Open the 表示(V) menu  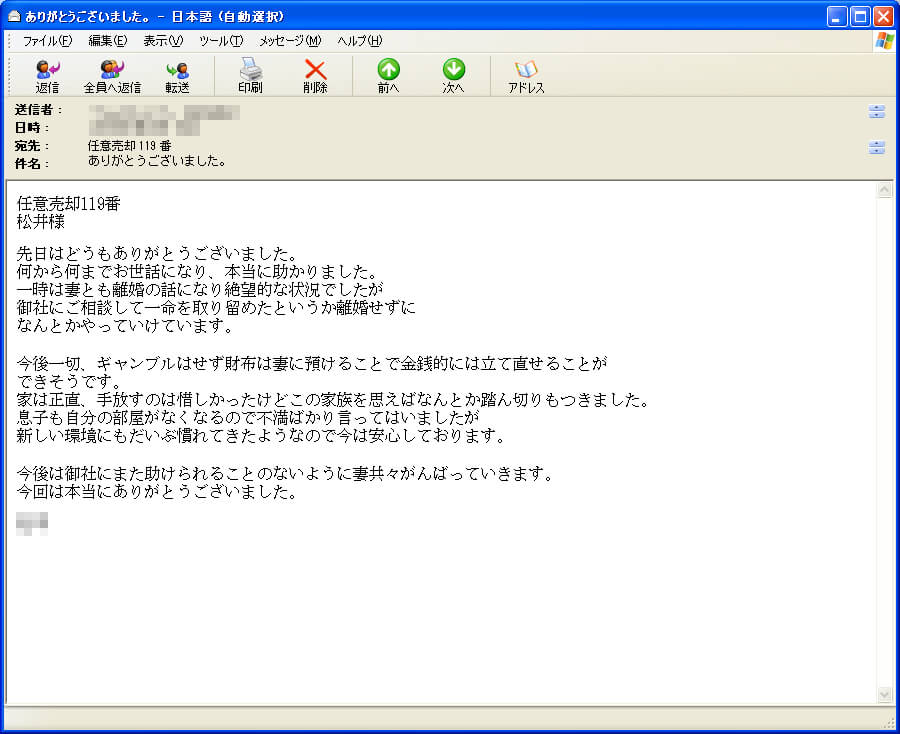163,41
